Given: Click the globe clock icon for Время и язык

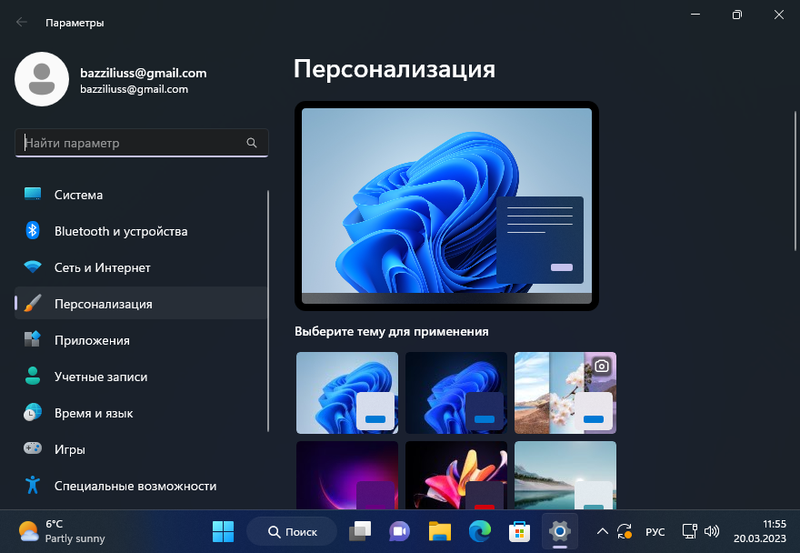Looking at the screenshot, I should pos(33,413).
